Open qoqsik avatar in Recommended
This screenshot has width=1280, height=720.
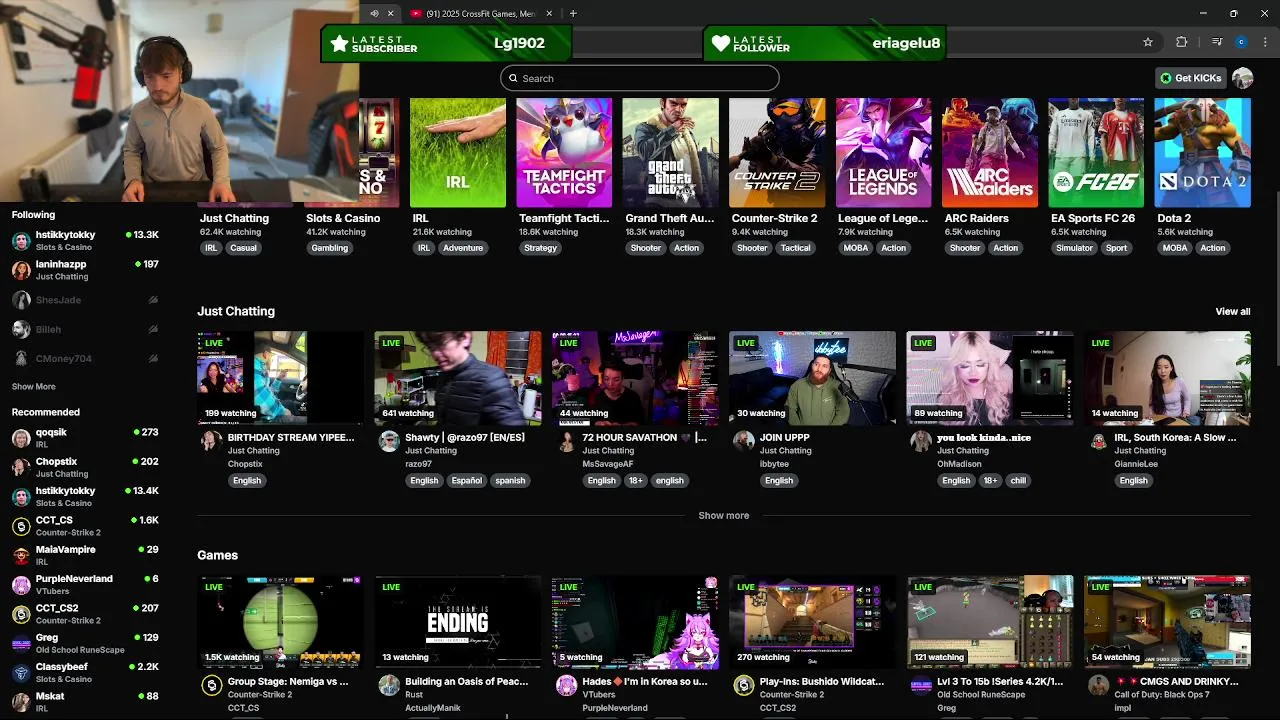pyautogui.click(x=21, y=438)
